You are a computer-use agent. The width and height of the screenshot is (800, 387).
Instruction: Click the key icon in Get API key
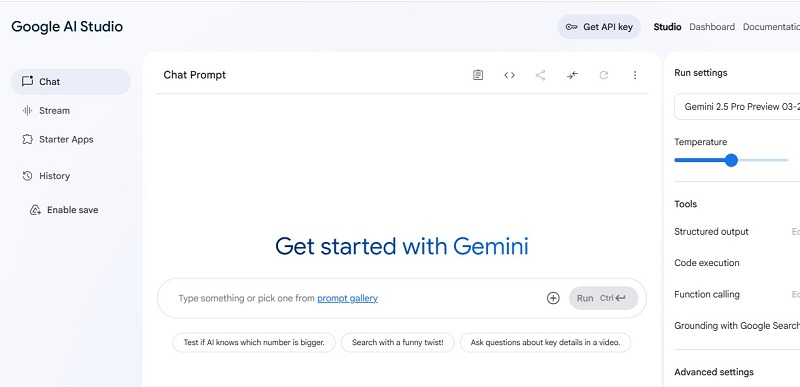[x=571, y=27]
